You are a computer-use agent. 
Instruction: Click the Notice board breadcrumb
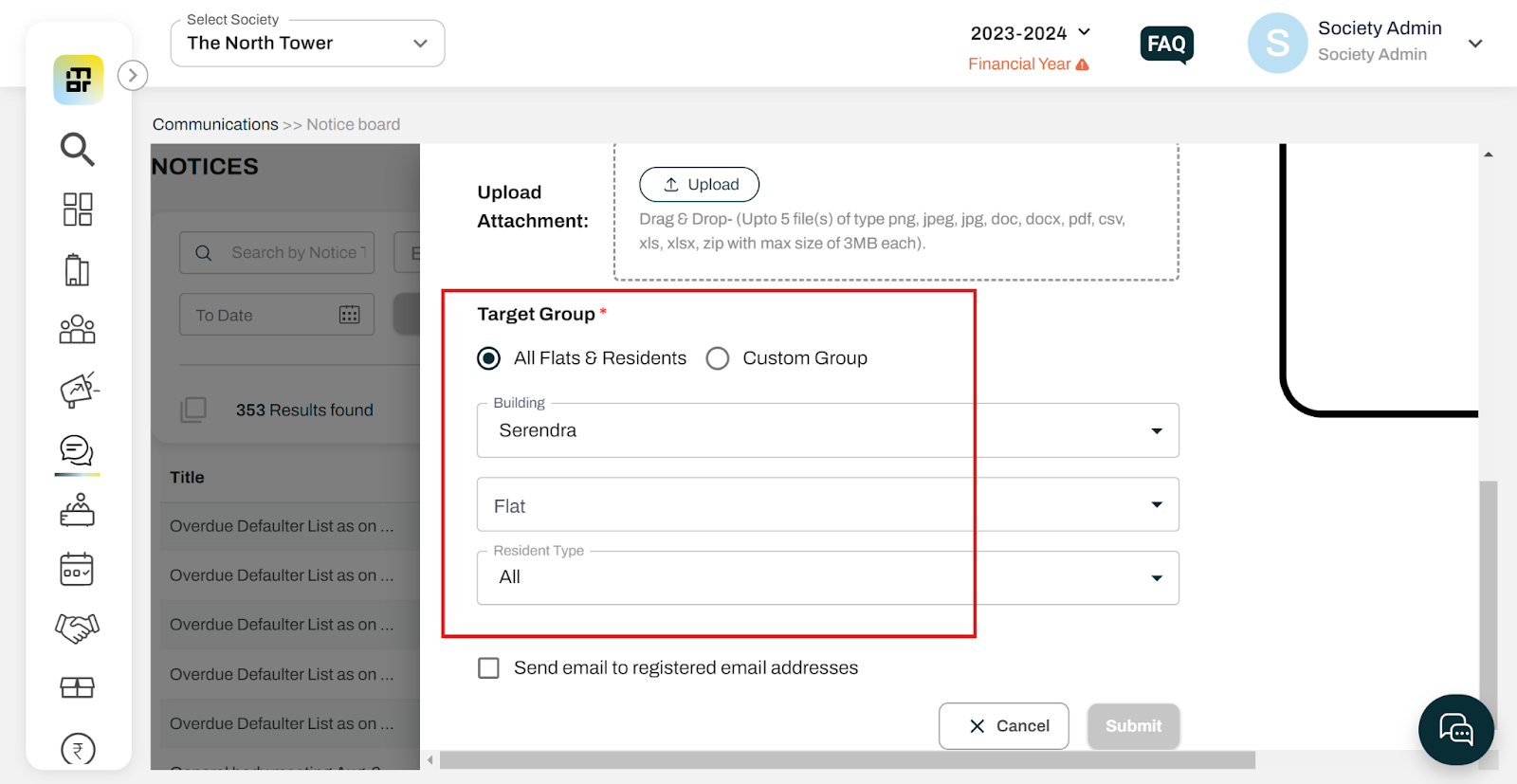(x=353, y=124)
